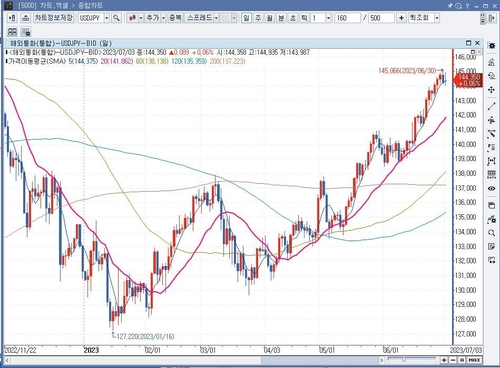Toggle the eye visibility icon in sidebar
Viewport: 500px width, 368px height.
[491, 189]
